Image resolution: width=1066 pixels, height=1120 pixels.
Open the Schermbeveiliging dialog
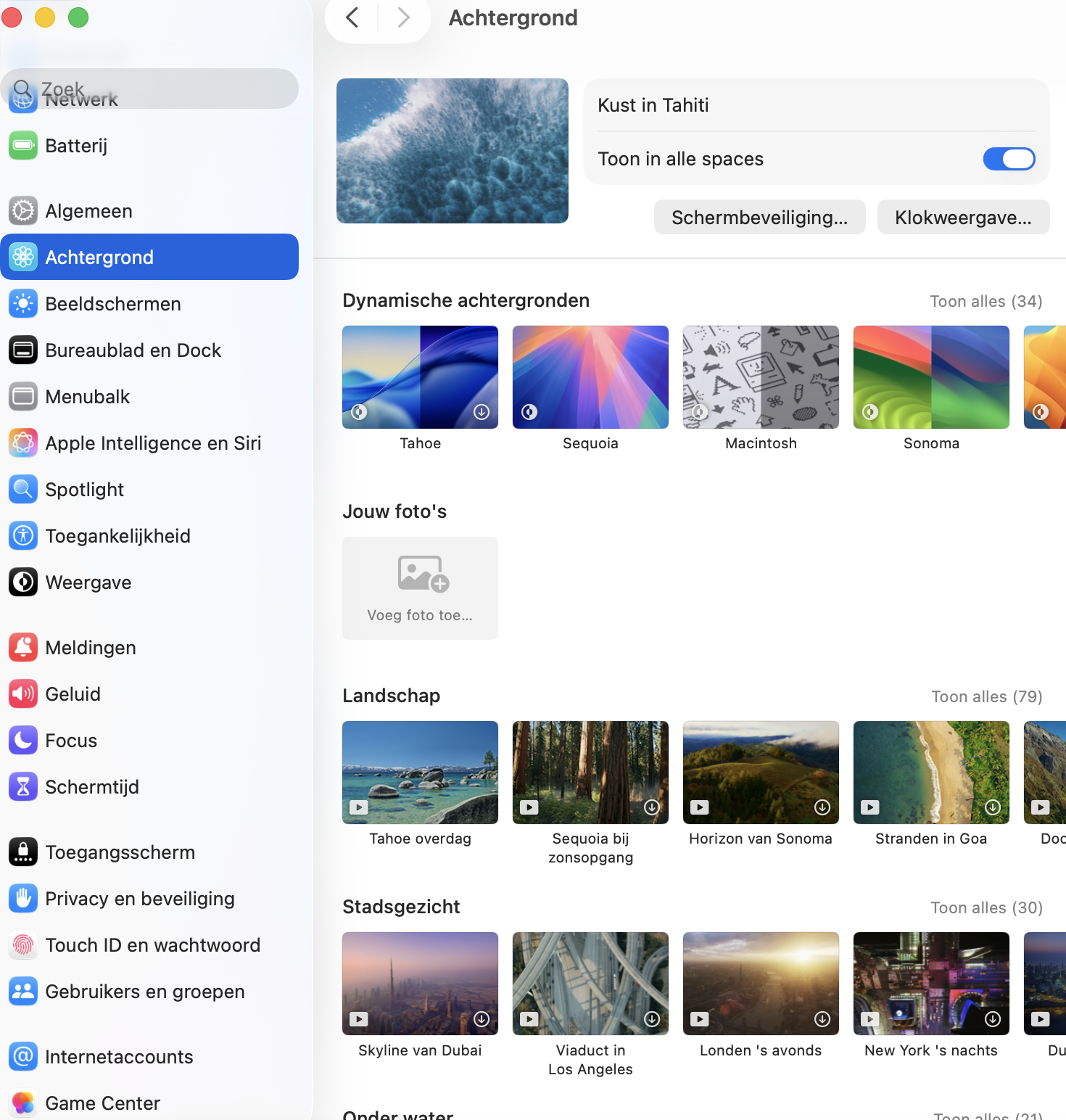coord(759,217)
